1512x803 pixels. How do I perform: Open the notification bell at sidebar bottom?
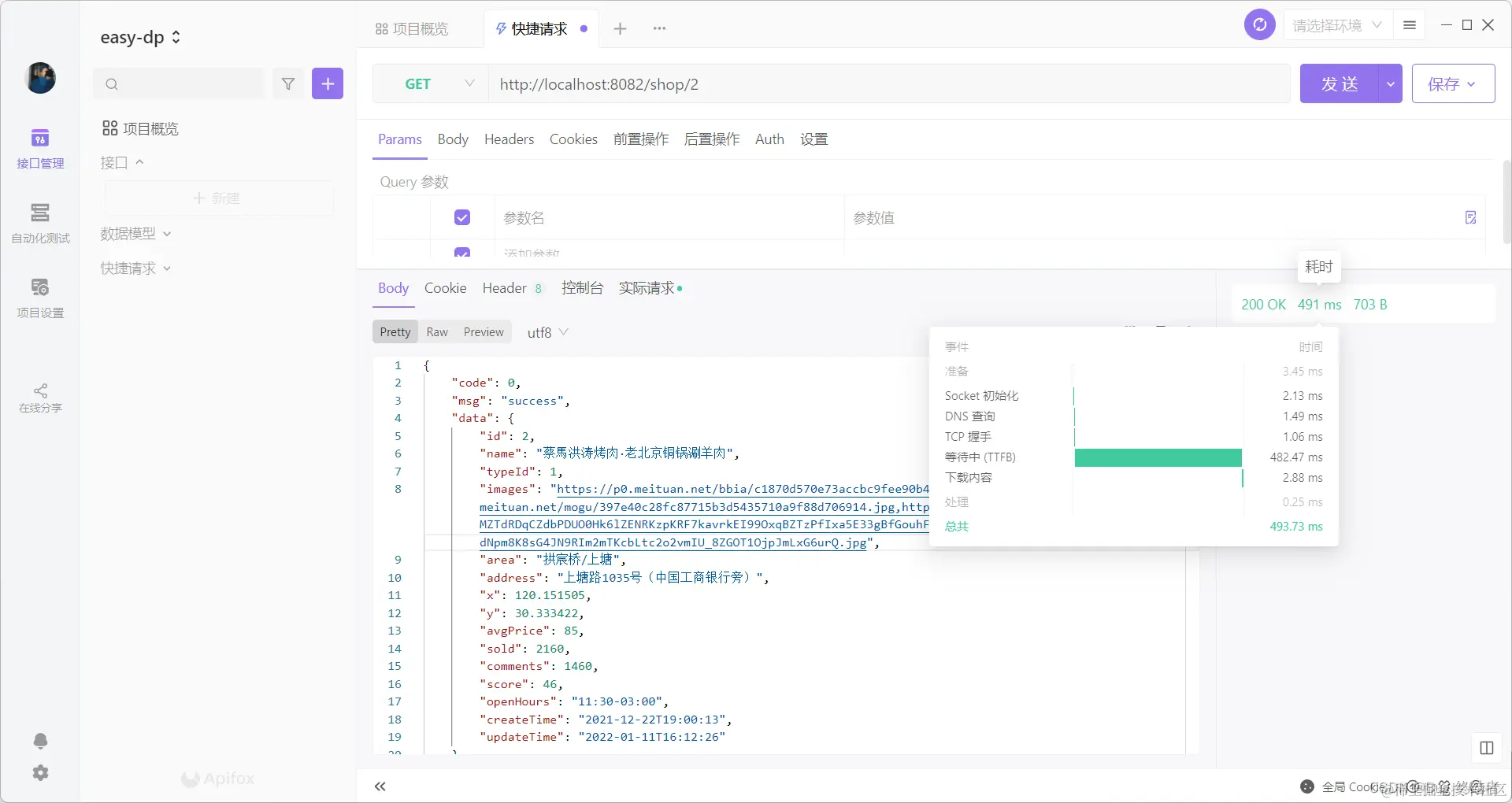(40, 741)
